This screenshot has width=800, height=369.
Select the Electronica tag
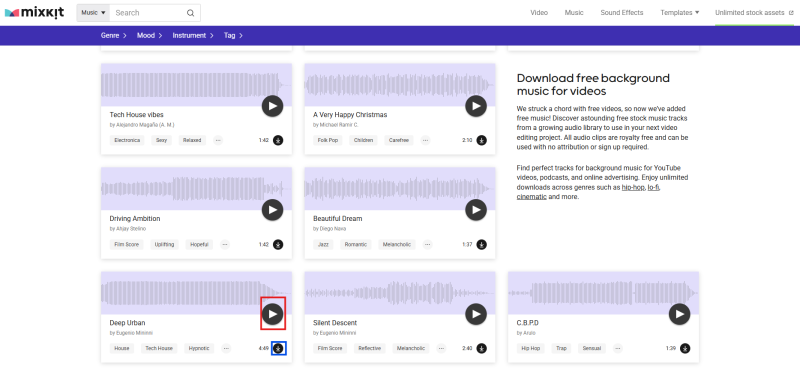127,140
